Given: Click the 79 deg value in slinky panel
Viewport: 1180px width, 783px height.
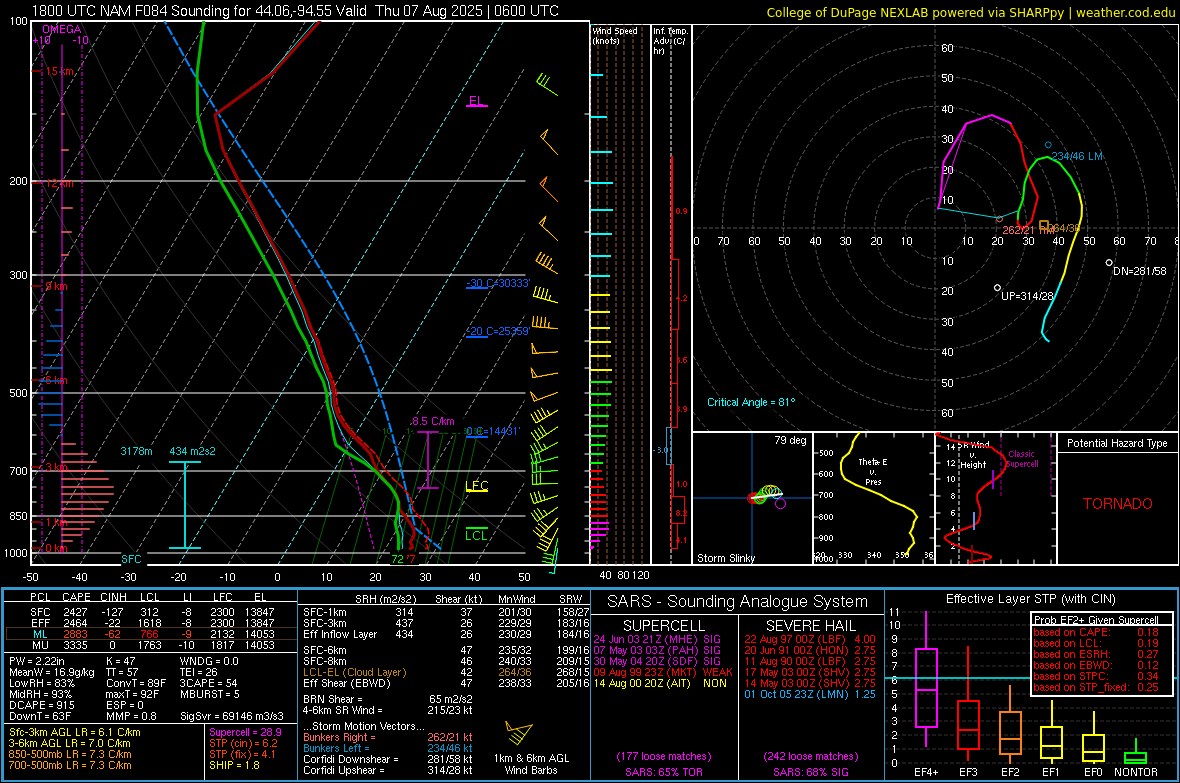Looking at the screenshot, I should (790, 440).
